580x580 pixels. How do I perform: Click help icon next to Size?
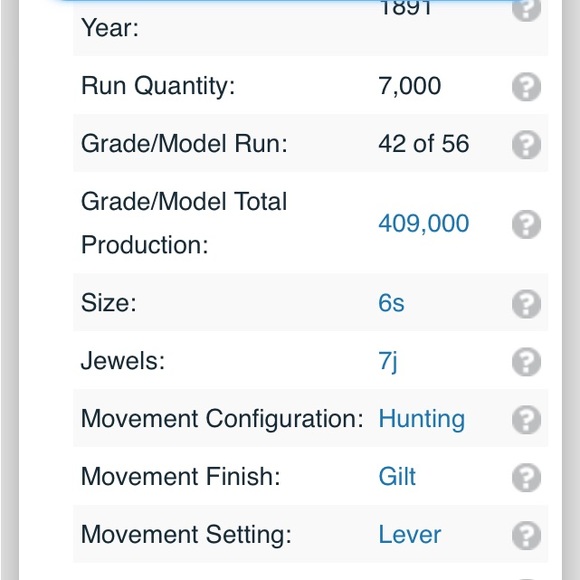526,304
